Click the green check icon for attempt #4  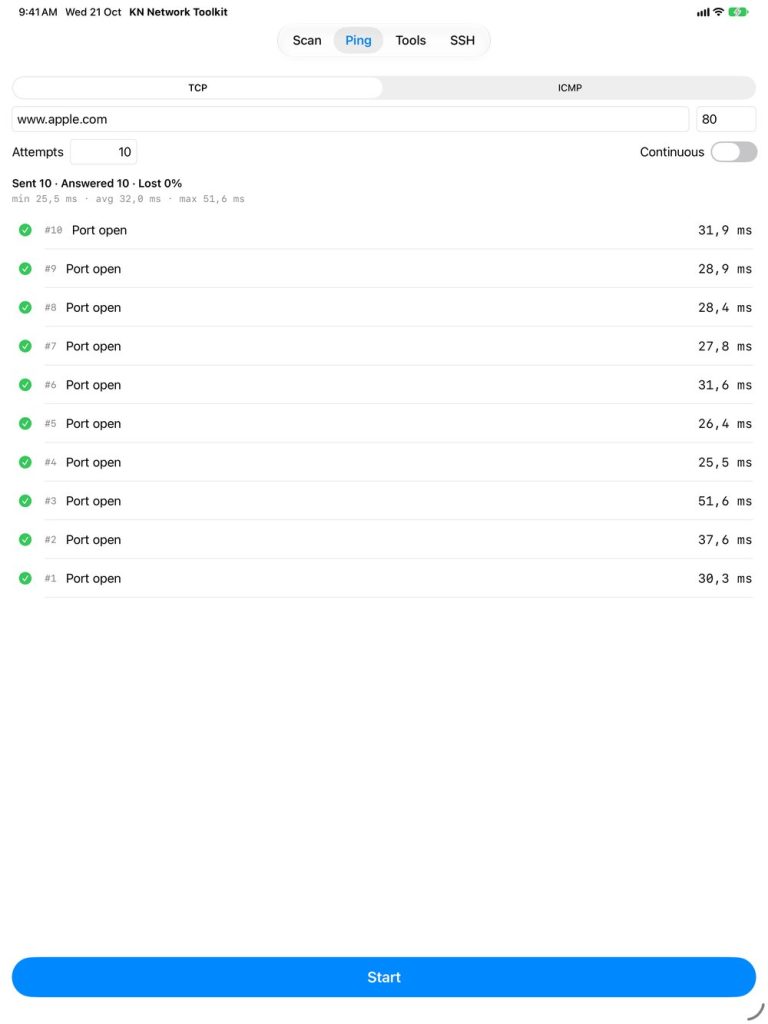tap(25, 462)
